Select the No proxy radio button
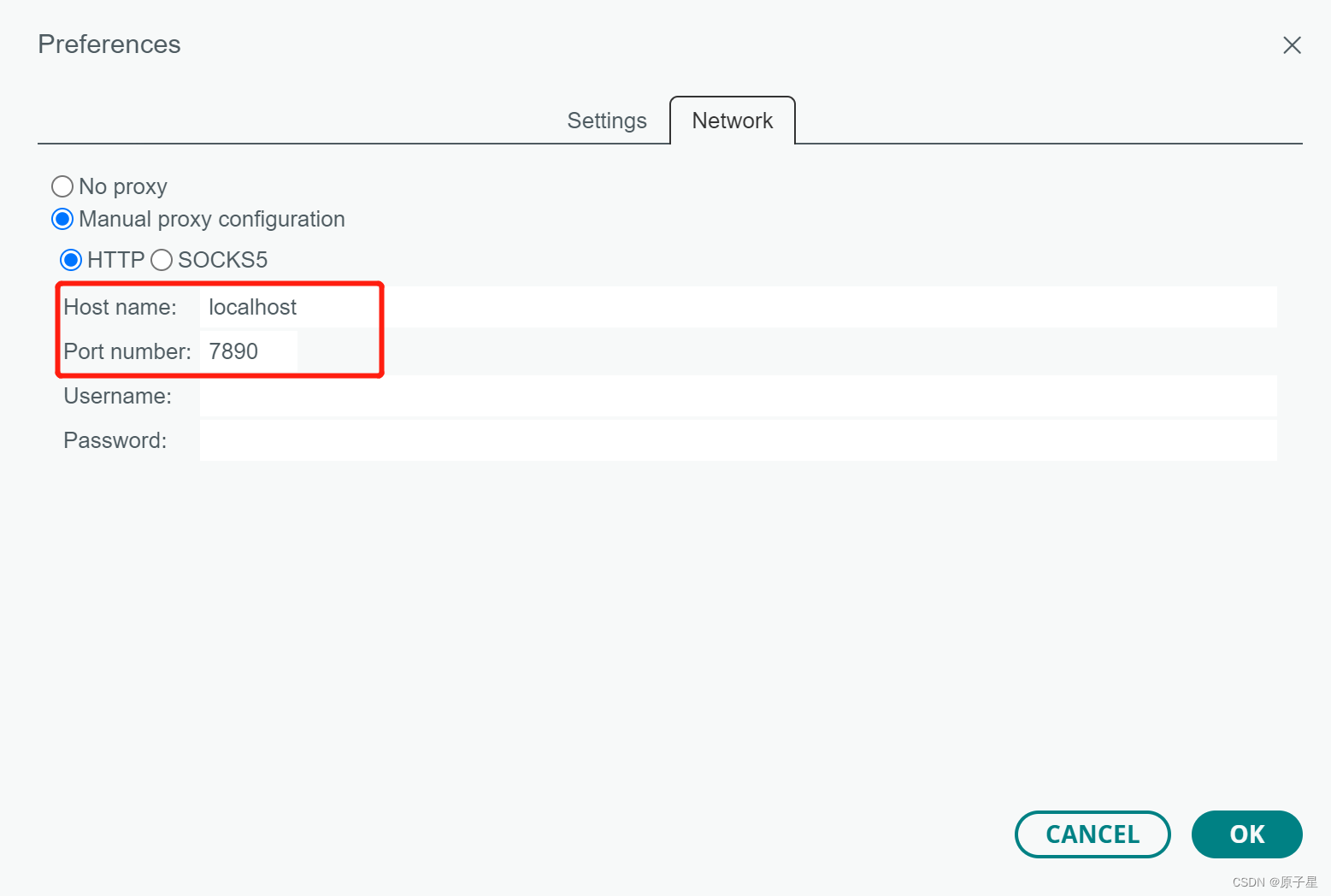Image resolution: width=1331 pixels, height=896 pixels. (x=62, y=186)
